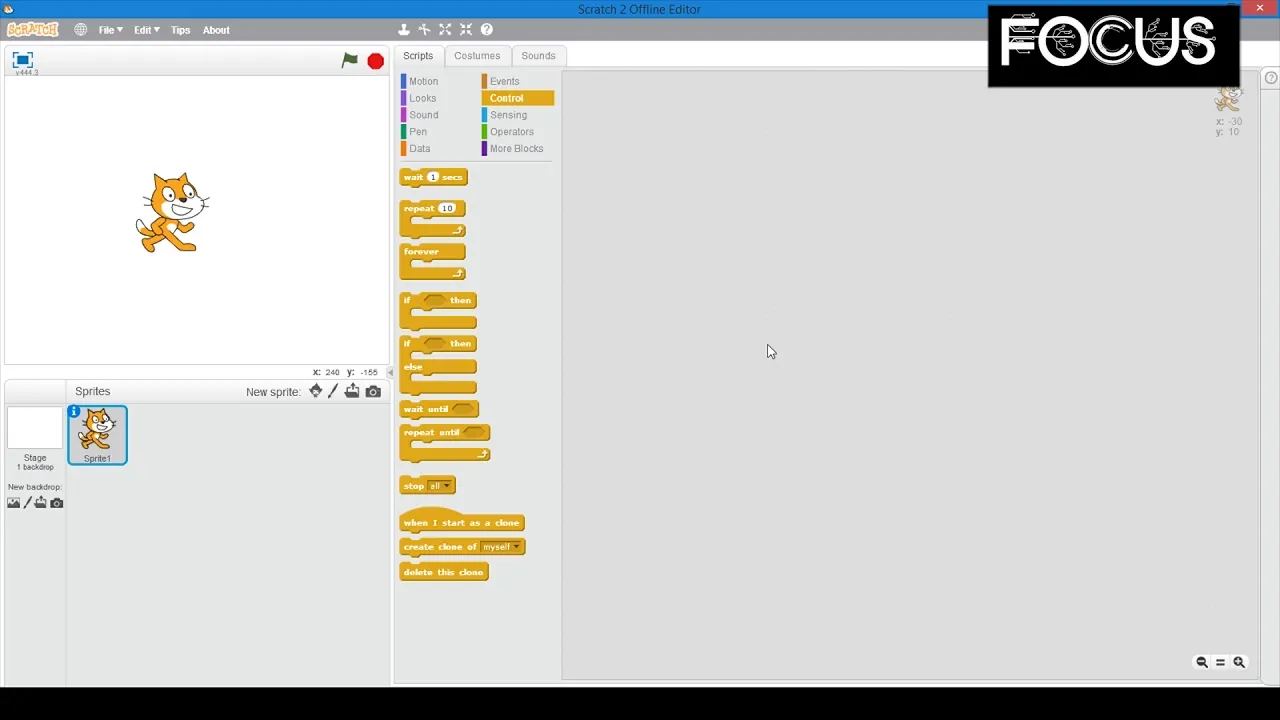The image size is (1280, 720).
Task: New sprite from camera icon
Action: click(x=373, y=392)
